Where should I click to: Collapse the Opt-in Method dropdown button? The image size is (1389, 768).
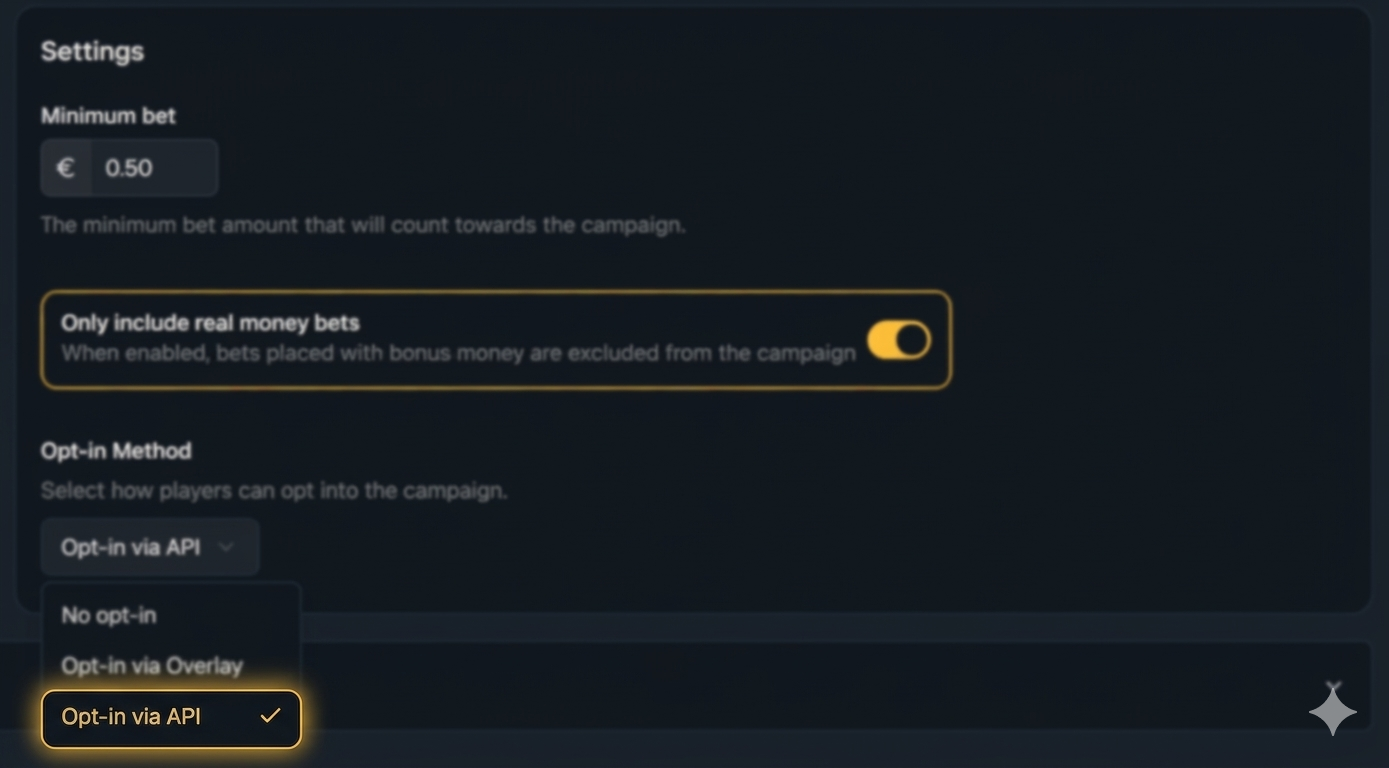click(150, 547)
